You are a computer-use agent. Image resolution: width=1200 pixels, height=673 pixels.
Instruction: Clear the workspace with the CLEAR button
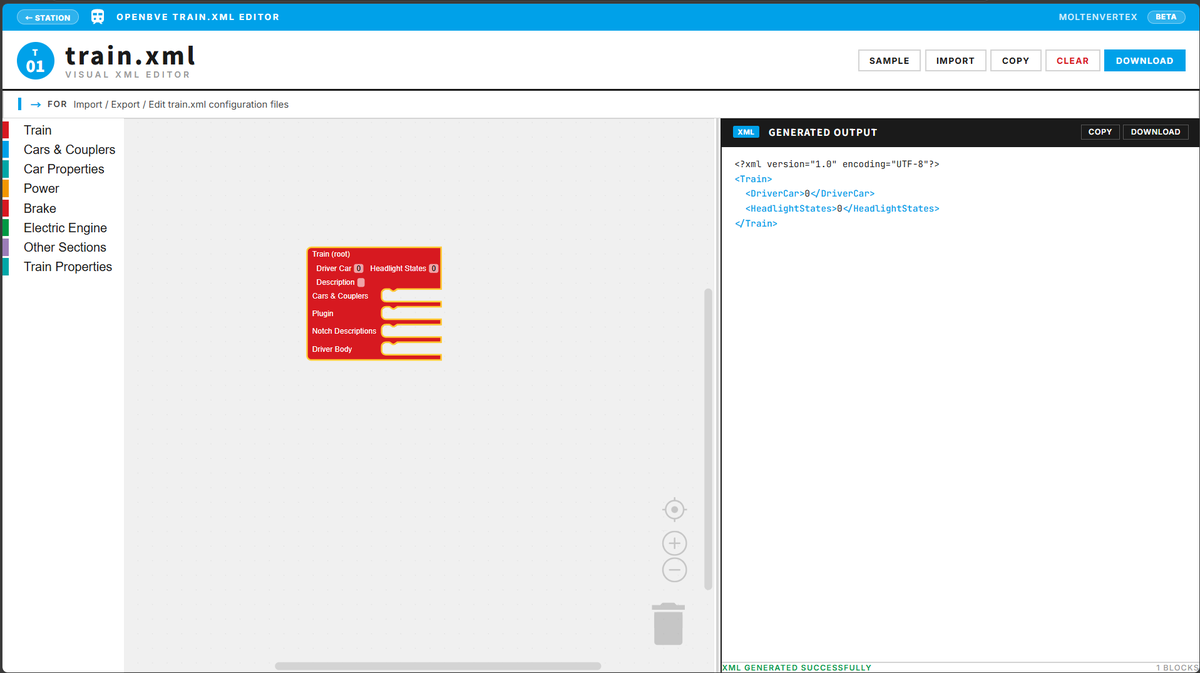tap(1072, 60)
